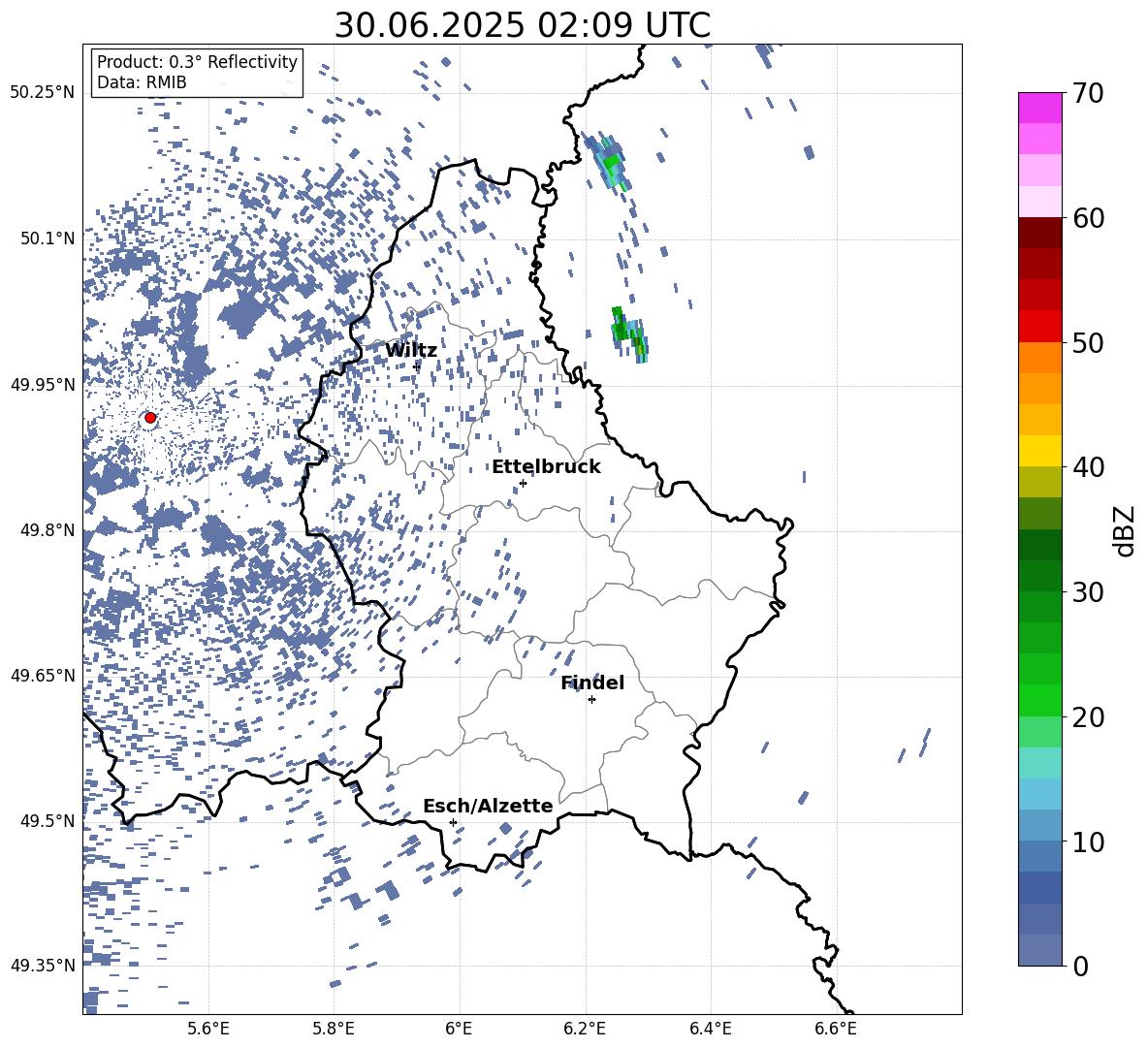This screenshot has height=1048, width=1148.
Task: Click longitude label 5.8°E
Action: coord(334,1029)
